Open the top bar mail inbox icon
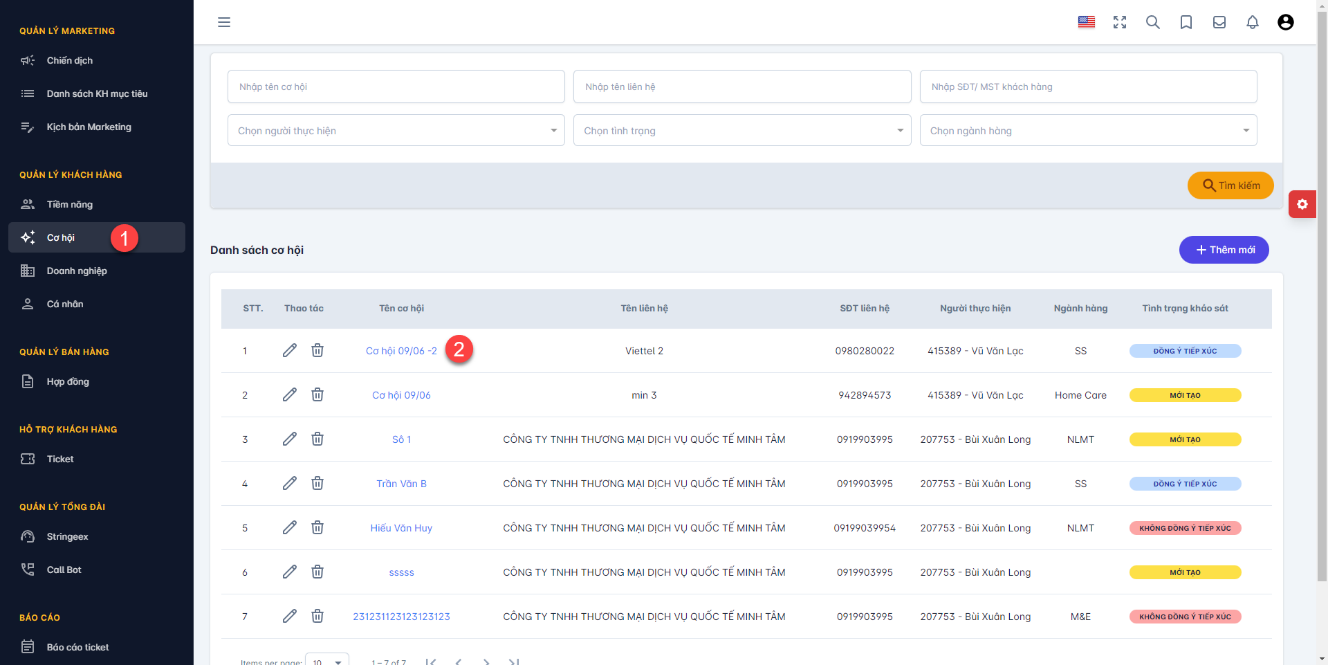 [1219, 22]
